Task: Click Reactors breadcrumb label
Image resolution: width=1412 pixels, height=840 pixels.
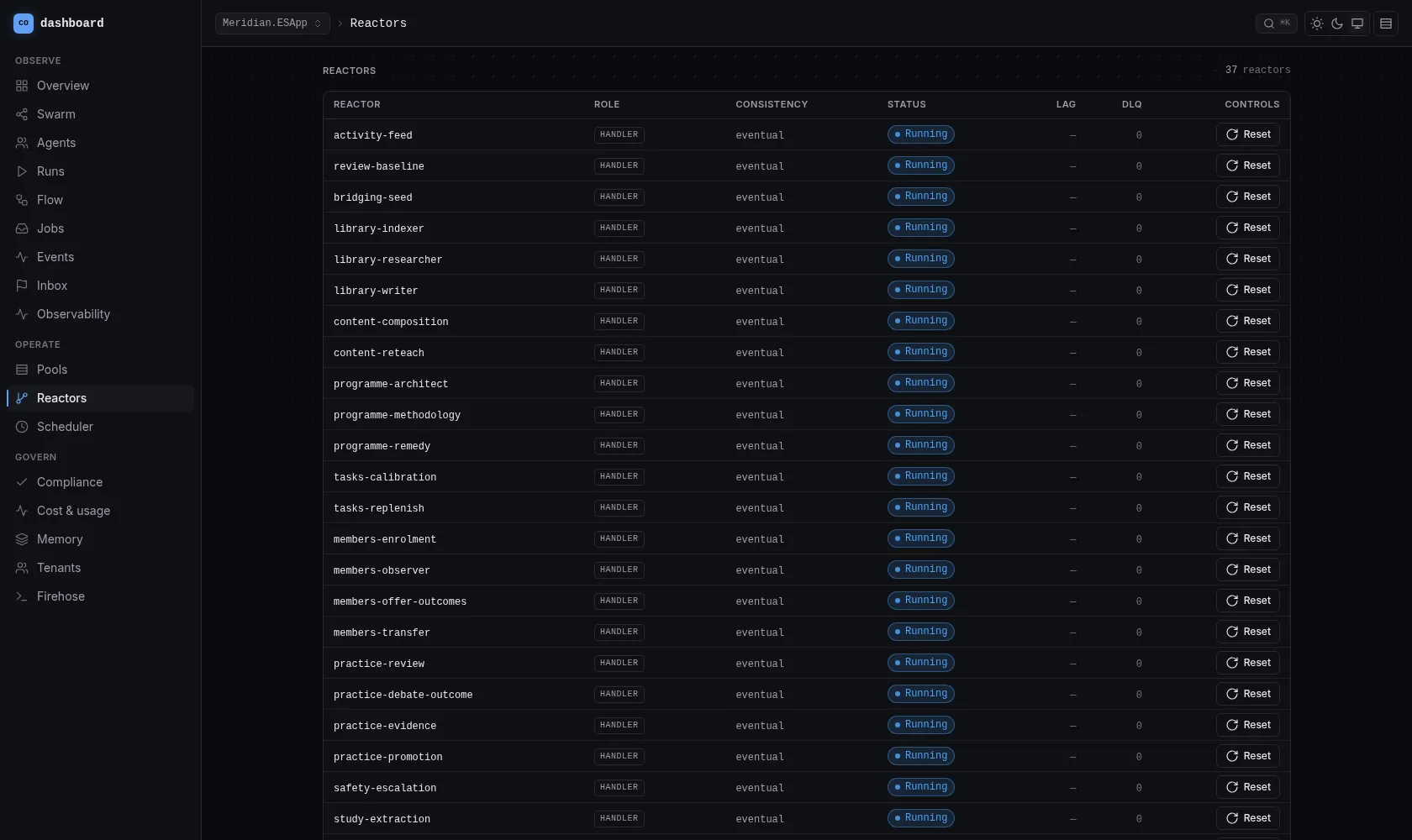Action: coord(378,24)
